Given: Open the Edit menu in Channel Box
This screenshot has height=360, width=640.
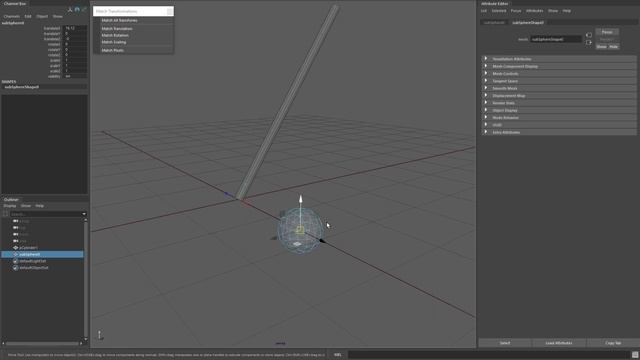Looking at the screenshot, I should click(x=28, y=17).
